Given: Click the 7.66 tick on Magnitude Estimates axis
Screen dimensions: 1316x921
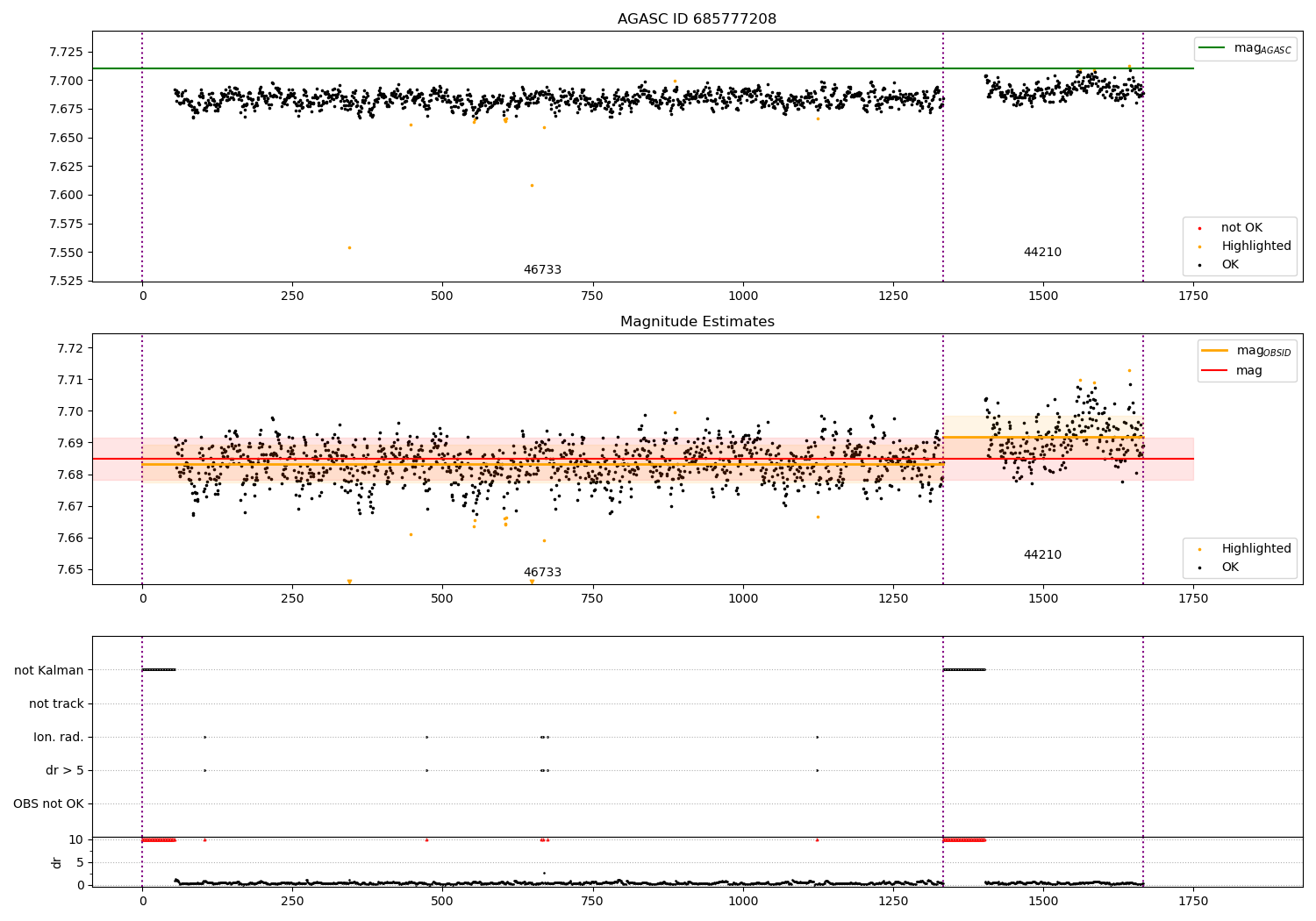Looking at the screenshot, I should coord(70,539).
